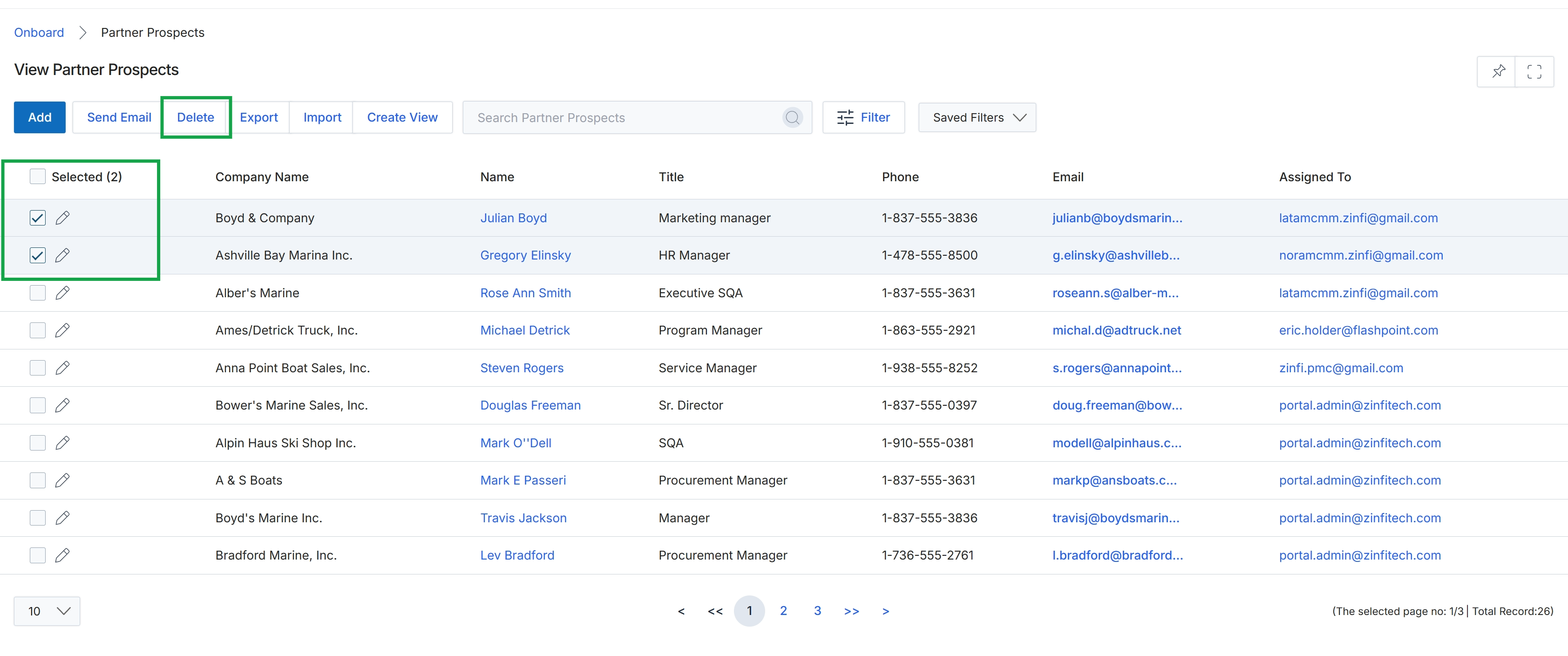The height and width of the screenshot is (656, 1568).
Task: Edit A & S Boats pencil icon
Action: [62, 480]
